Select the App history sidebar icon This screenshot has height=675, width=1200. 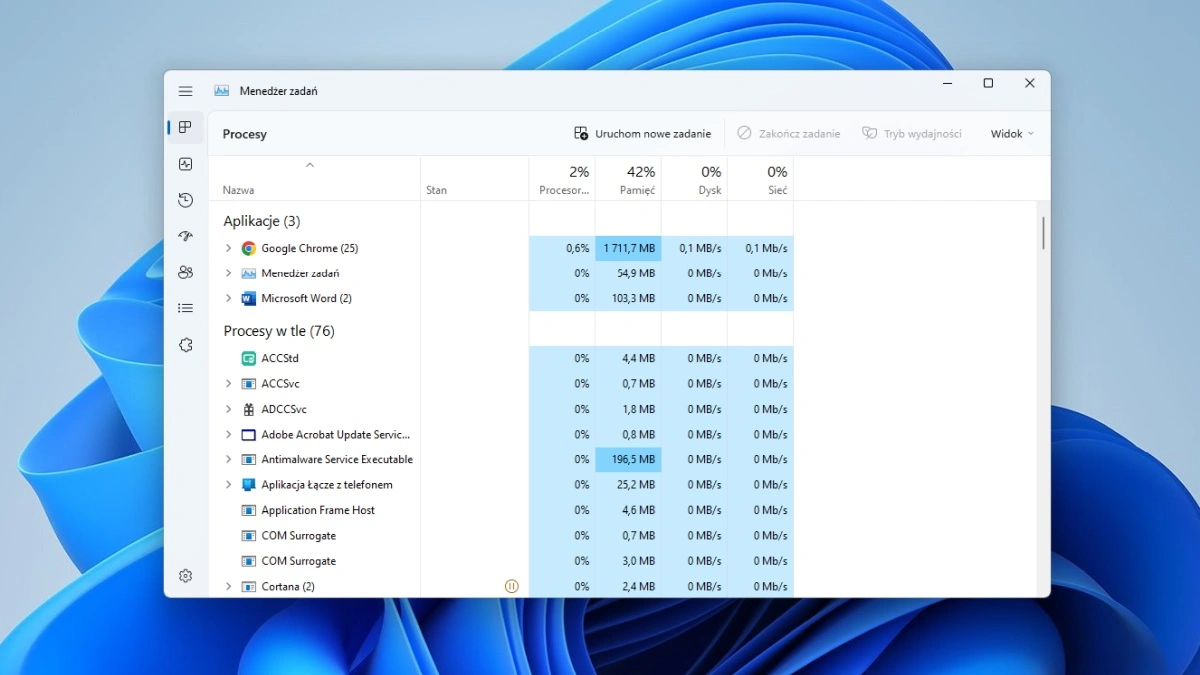185,200
